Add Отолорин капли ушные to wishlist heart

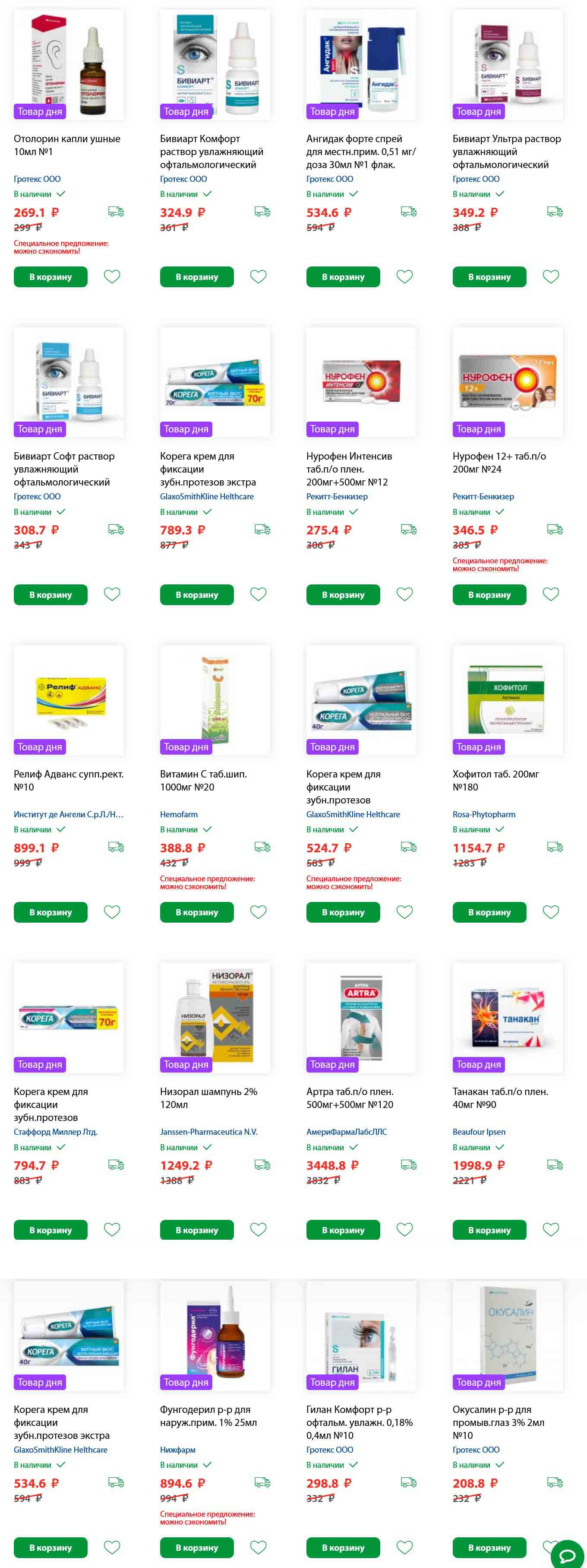click(x=112, y=276)
